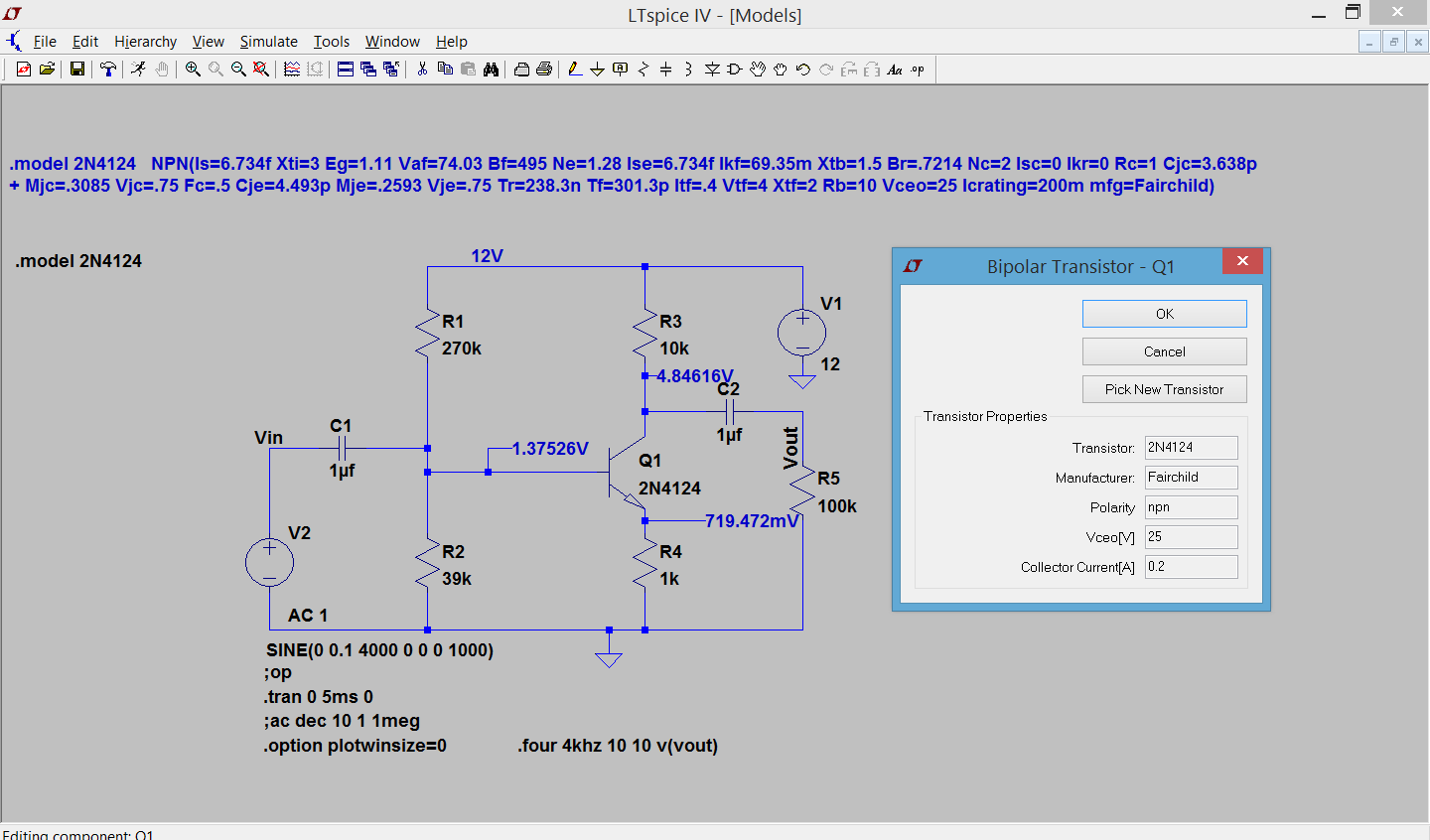Click the Collector Current[A] field showing 0.2

coord(1191,567)
